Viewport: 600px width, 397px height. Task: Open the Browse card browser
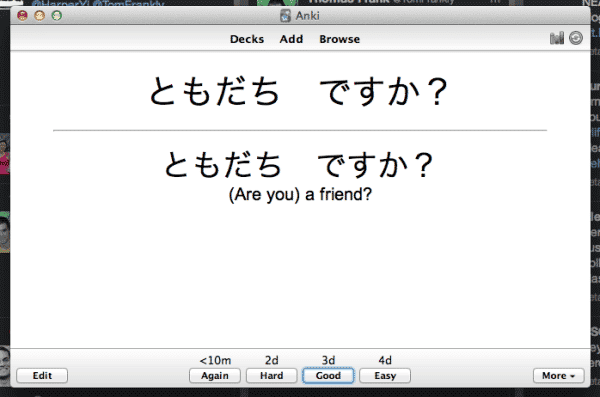point(339,39)
